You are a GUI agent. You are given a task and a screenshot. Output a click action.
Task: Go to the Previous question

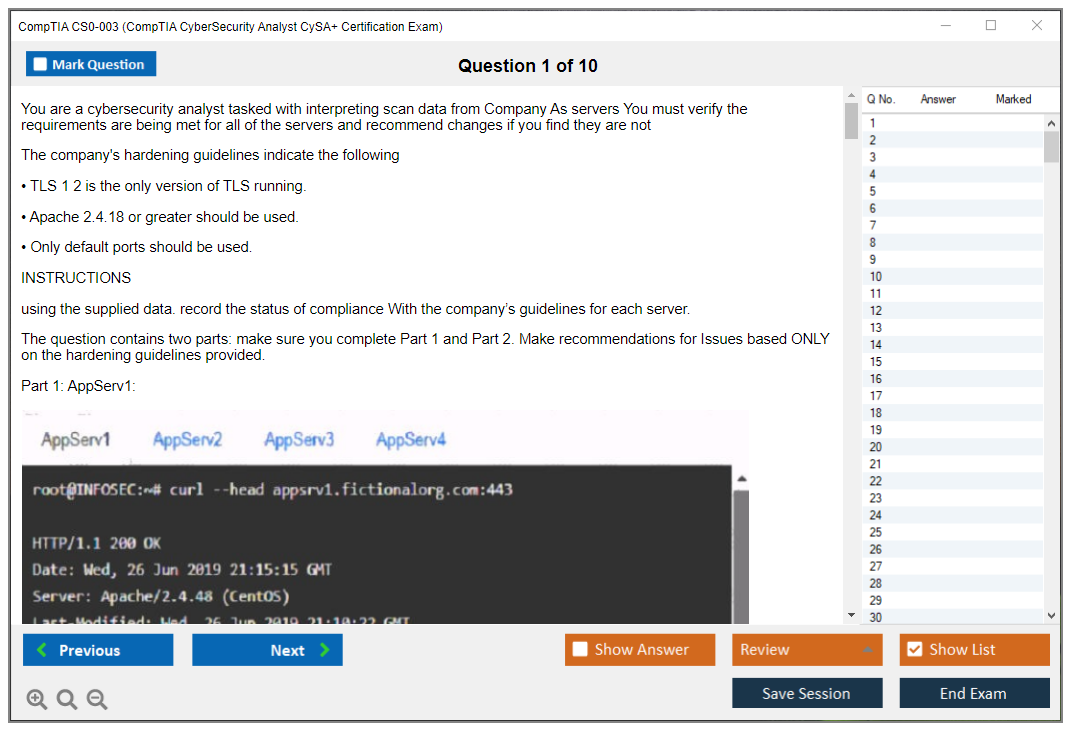tap(98, 650)
